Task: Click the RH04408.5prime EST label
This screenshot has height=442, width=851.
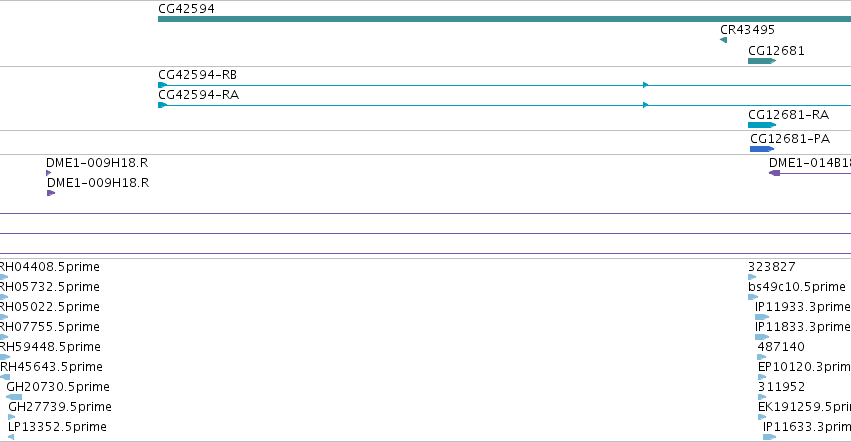Action: point(49,267)
